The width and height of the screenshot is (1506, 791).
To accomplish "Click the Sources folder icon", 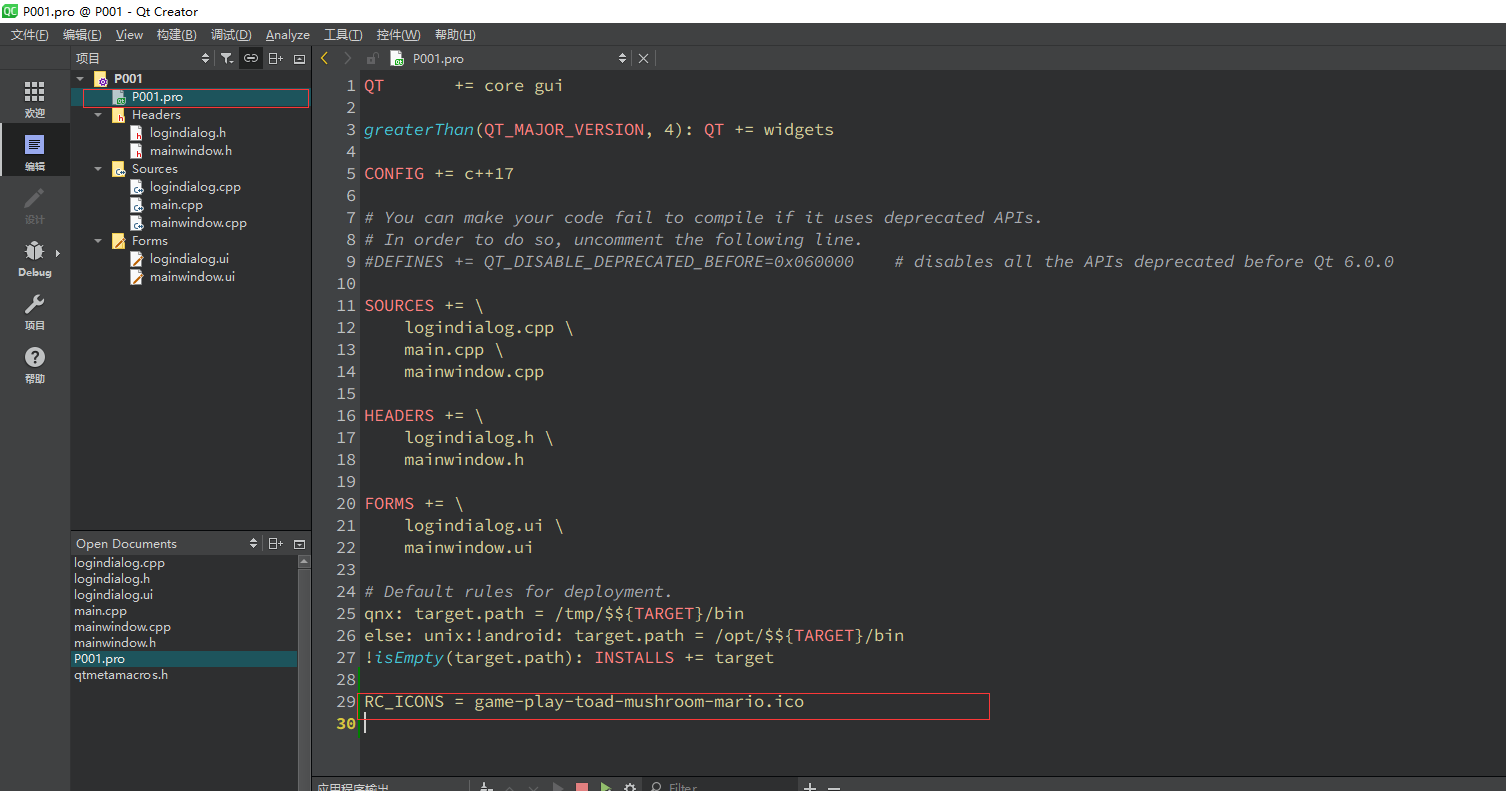I will 119,169.
